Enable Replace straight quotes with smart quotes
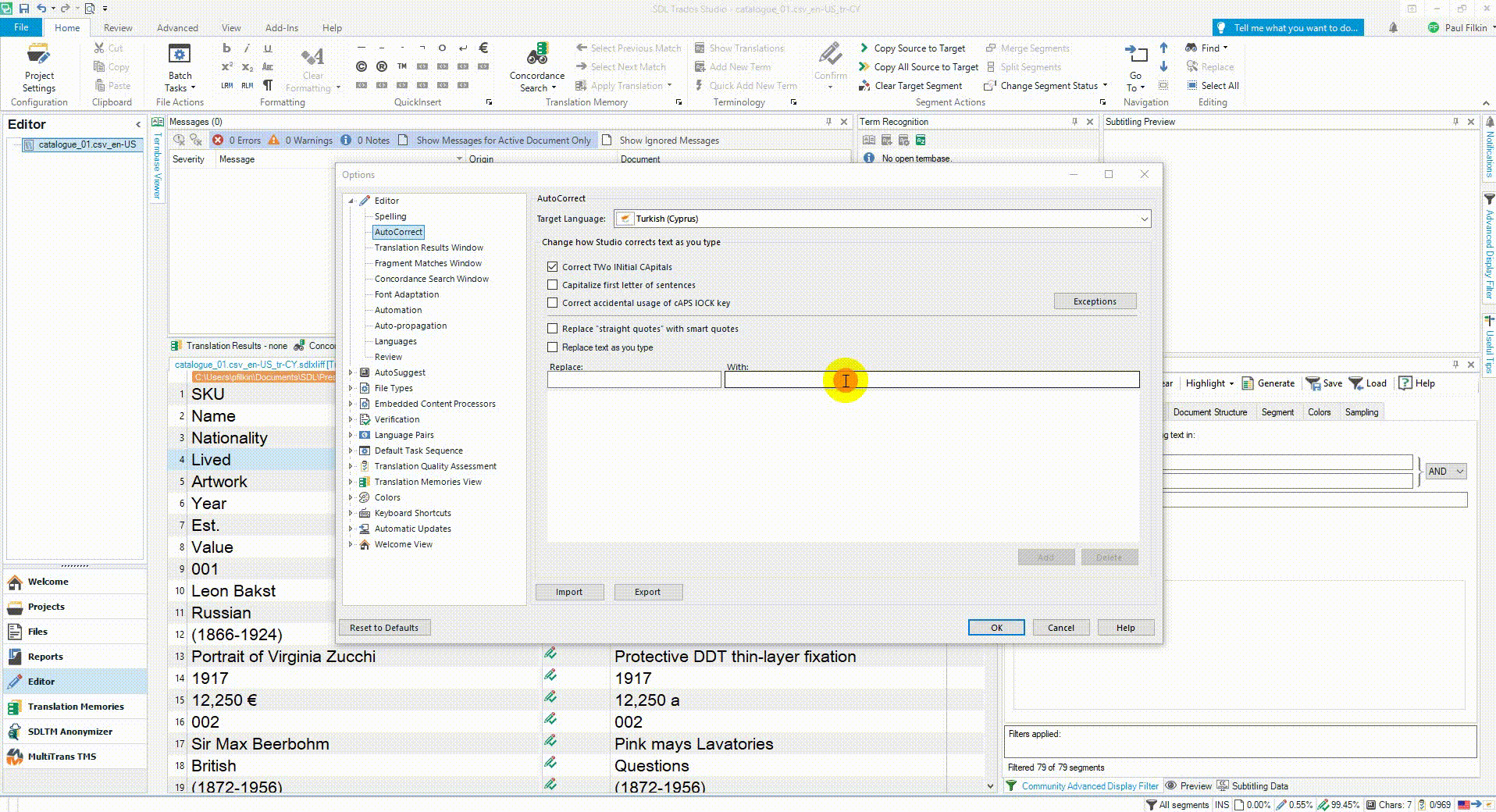The width and height of the screenshot is (1496, 812). pyautogui.click(x=553, y=328)
